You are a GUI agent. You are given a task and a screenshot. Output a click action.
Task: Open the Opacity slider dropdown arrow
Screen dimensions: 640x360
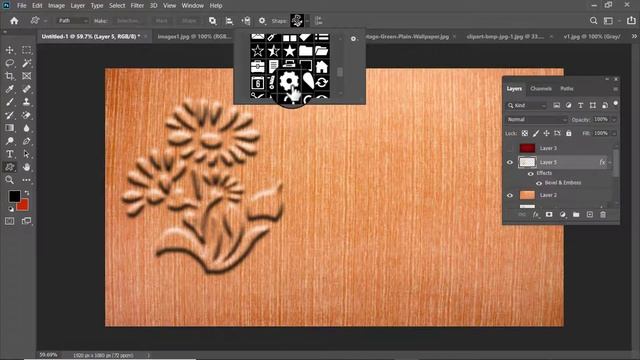pos(614,120)
